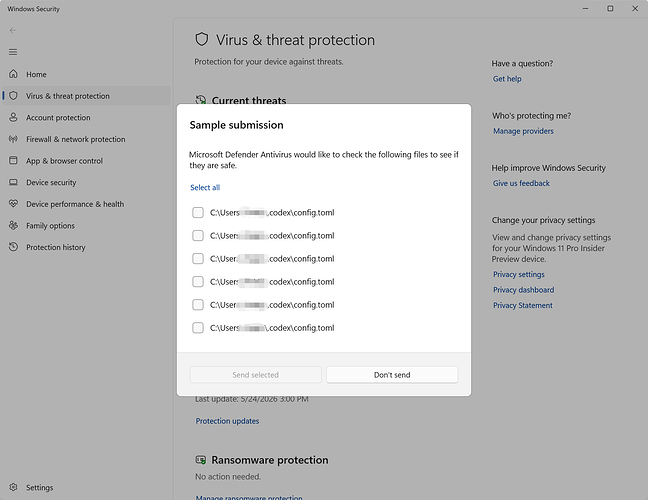Click the Select all link
Viewport: 648px width, 500px height.
click(205, 188)
